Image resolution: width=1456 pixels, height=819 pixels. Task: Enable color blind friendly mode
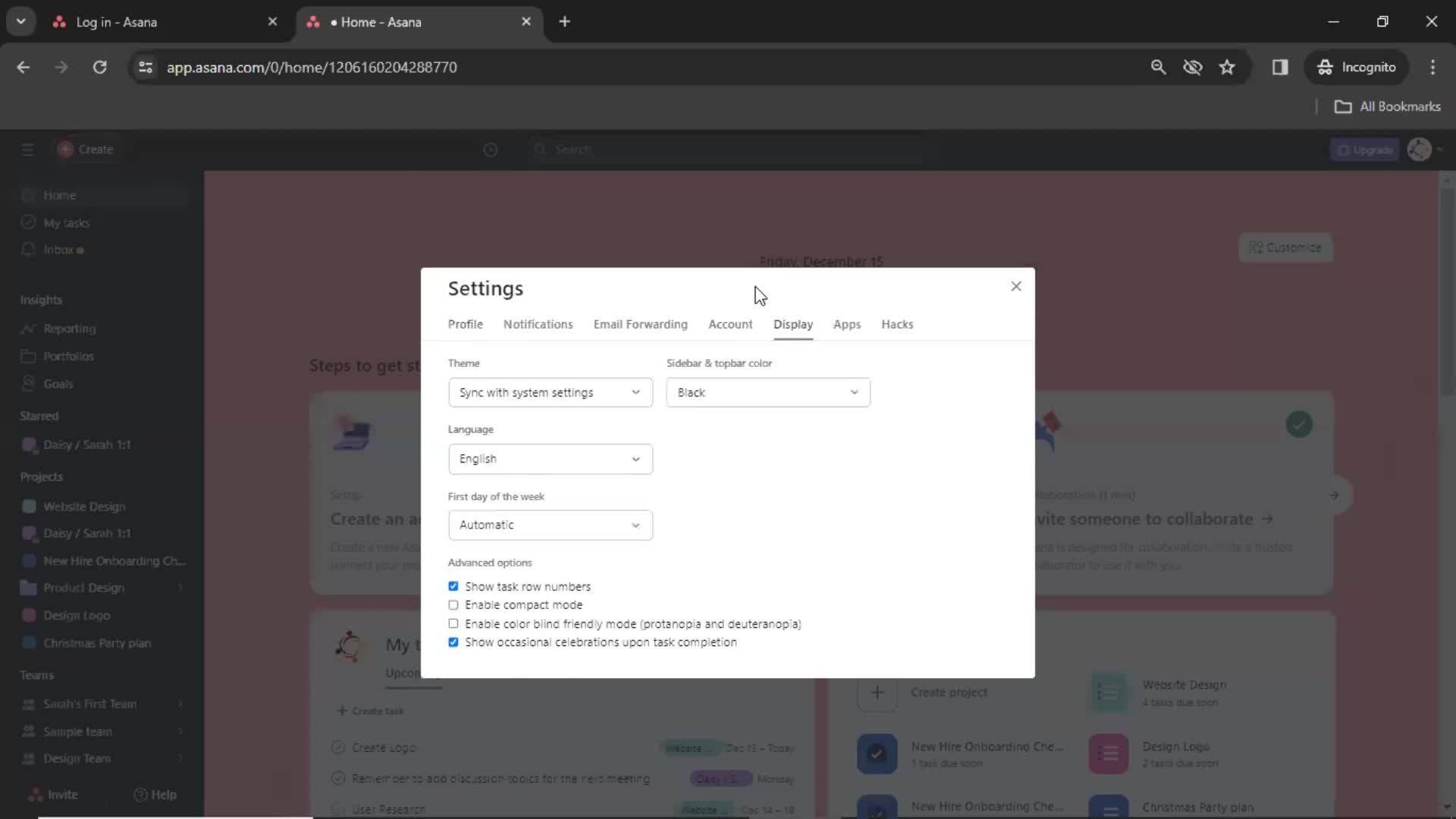(453, 623)
